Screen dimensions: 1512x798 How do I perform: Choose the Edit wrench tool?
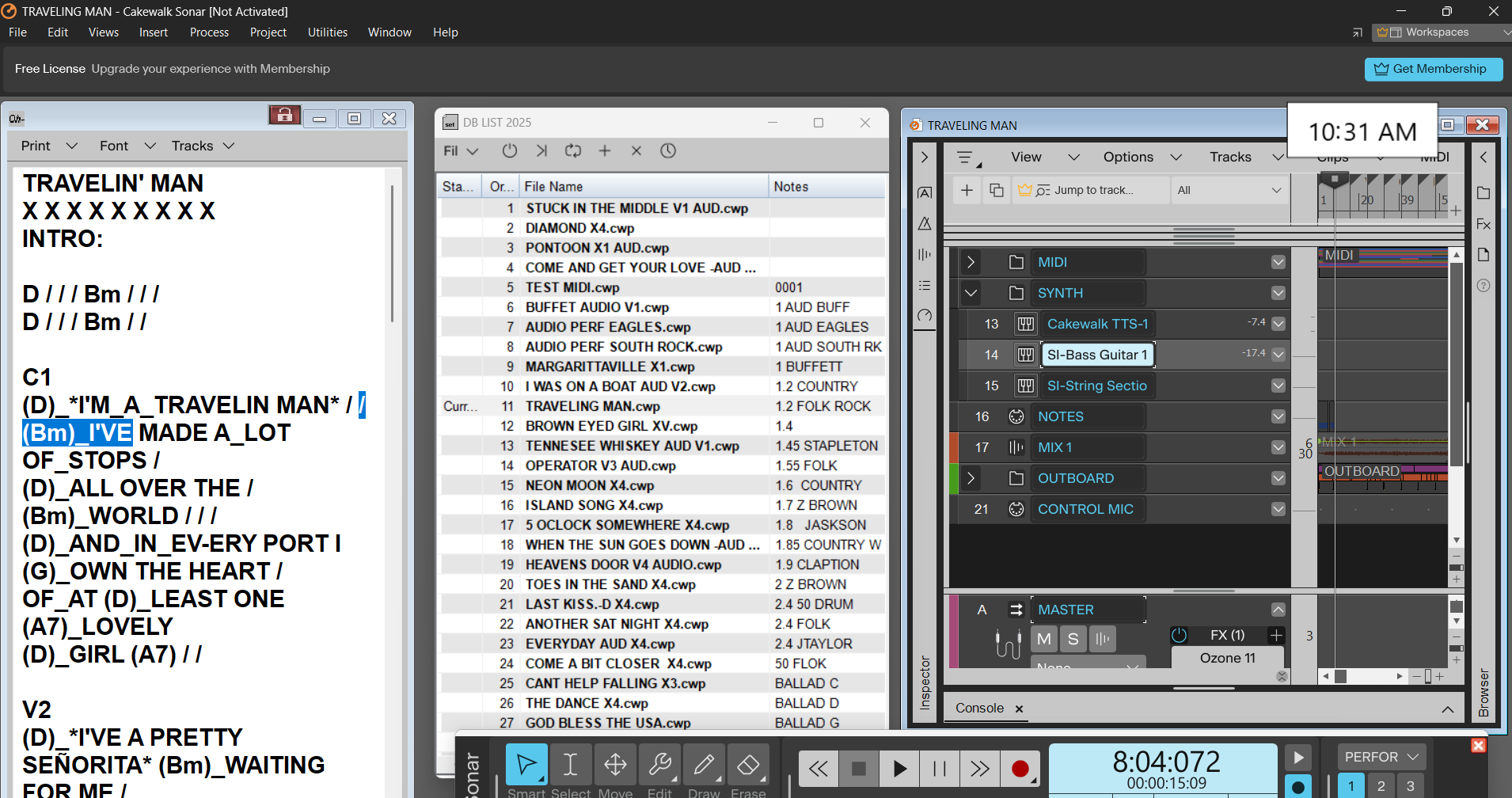point(659,766)
